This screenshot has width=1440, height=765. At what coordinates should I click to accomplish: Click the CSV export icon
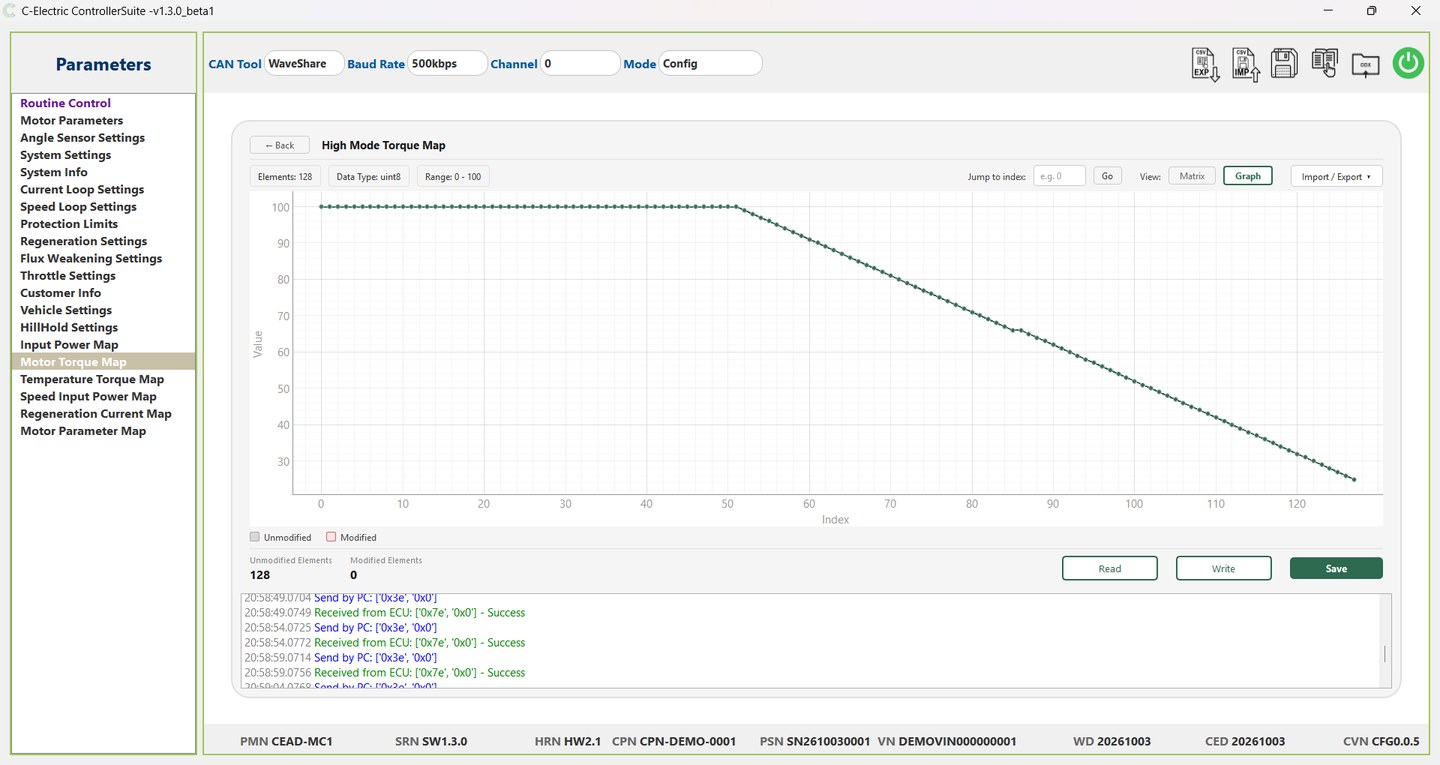(x=1205, y=64)
